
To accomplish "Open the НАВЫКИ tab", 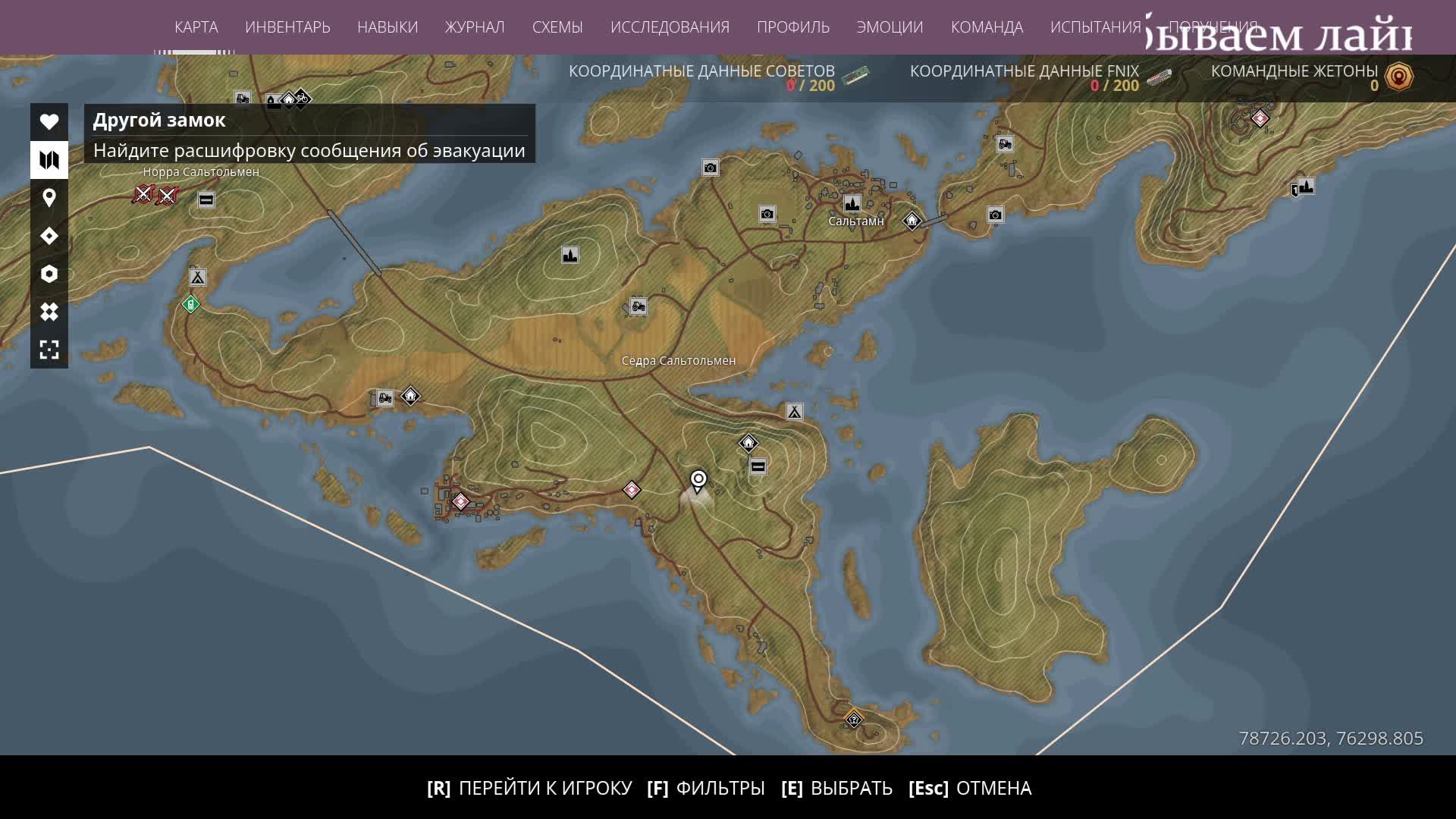I will tap(388, 27).
